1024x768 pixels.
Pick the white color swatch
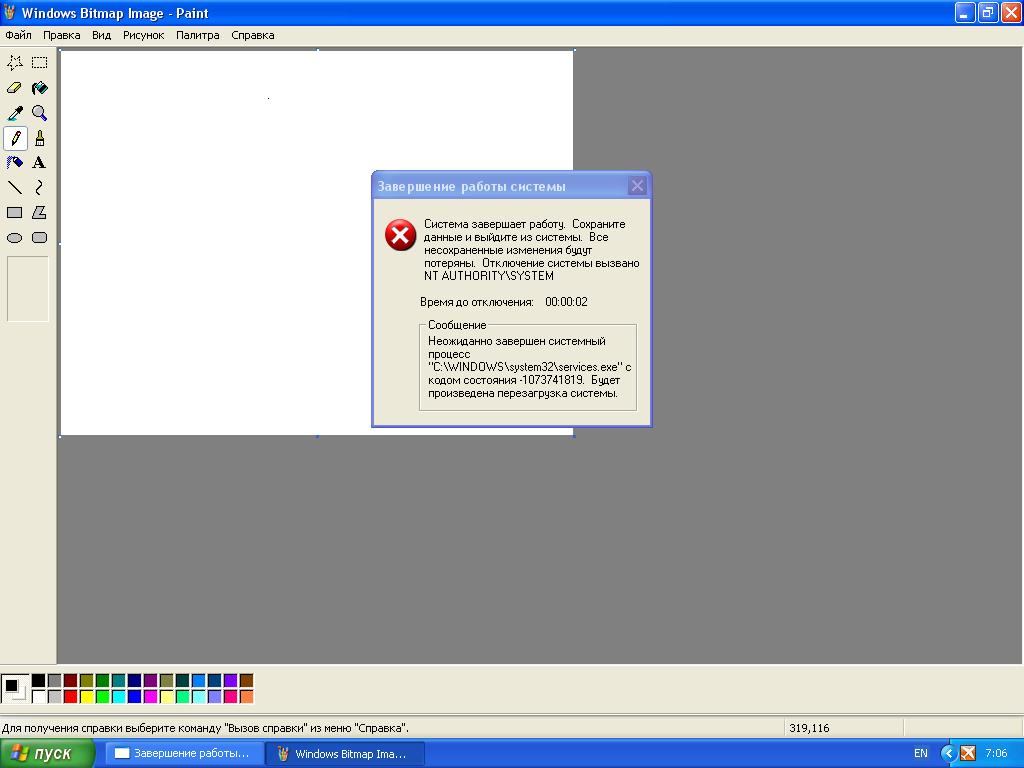pyautogui.click(x=39, y=697)
